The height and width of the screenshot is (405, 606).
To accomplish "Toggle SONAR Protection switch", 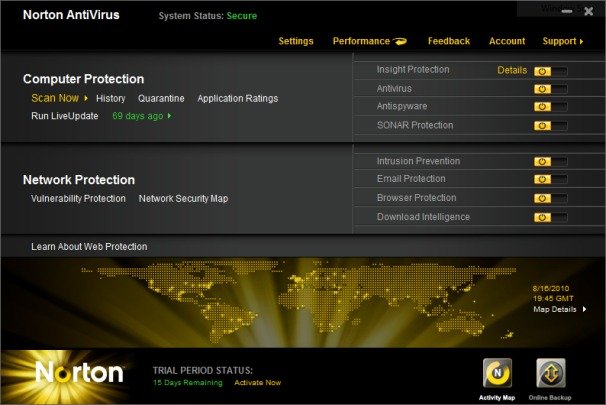I will (550, 125).
